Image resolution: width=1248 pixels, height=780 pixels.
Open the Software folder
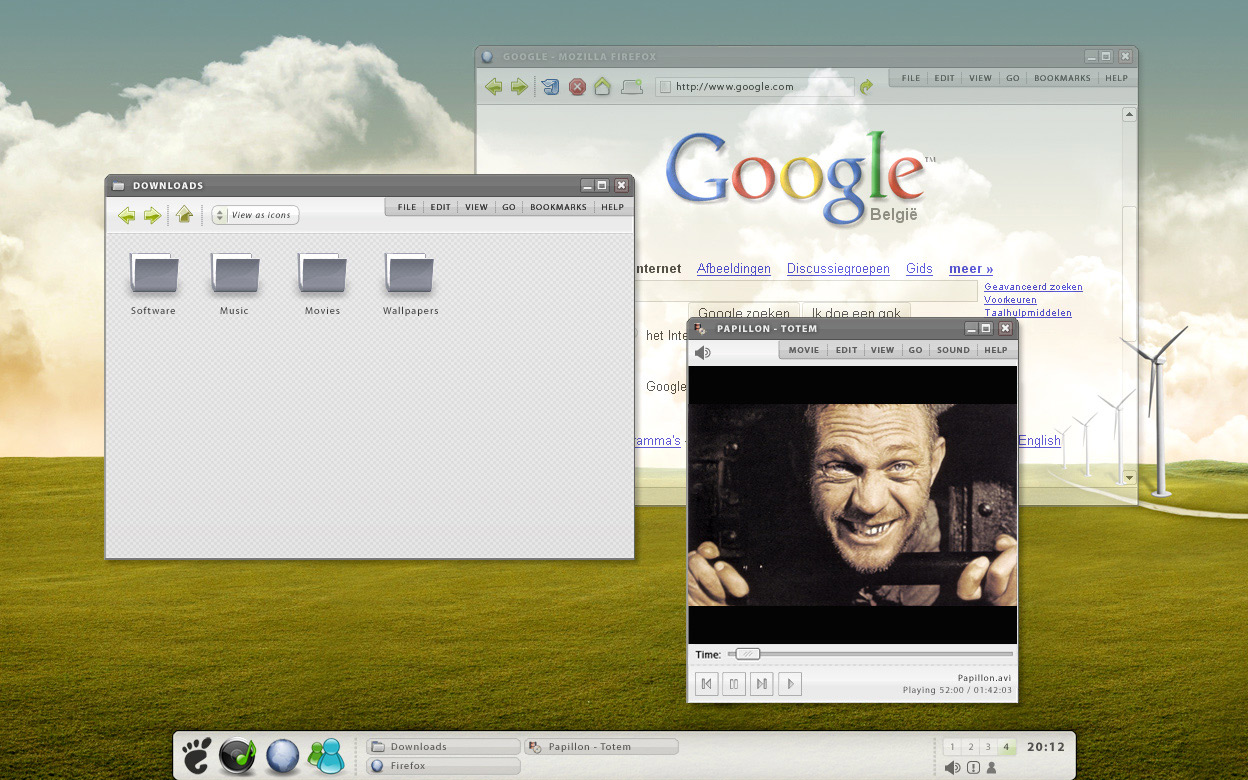(x=153, y=283)
